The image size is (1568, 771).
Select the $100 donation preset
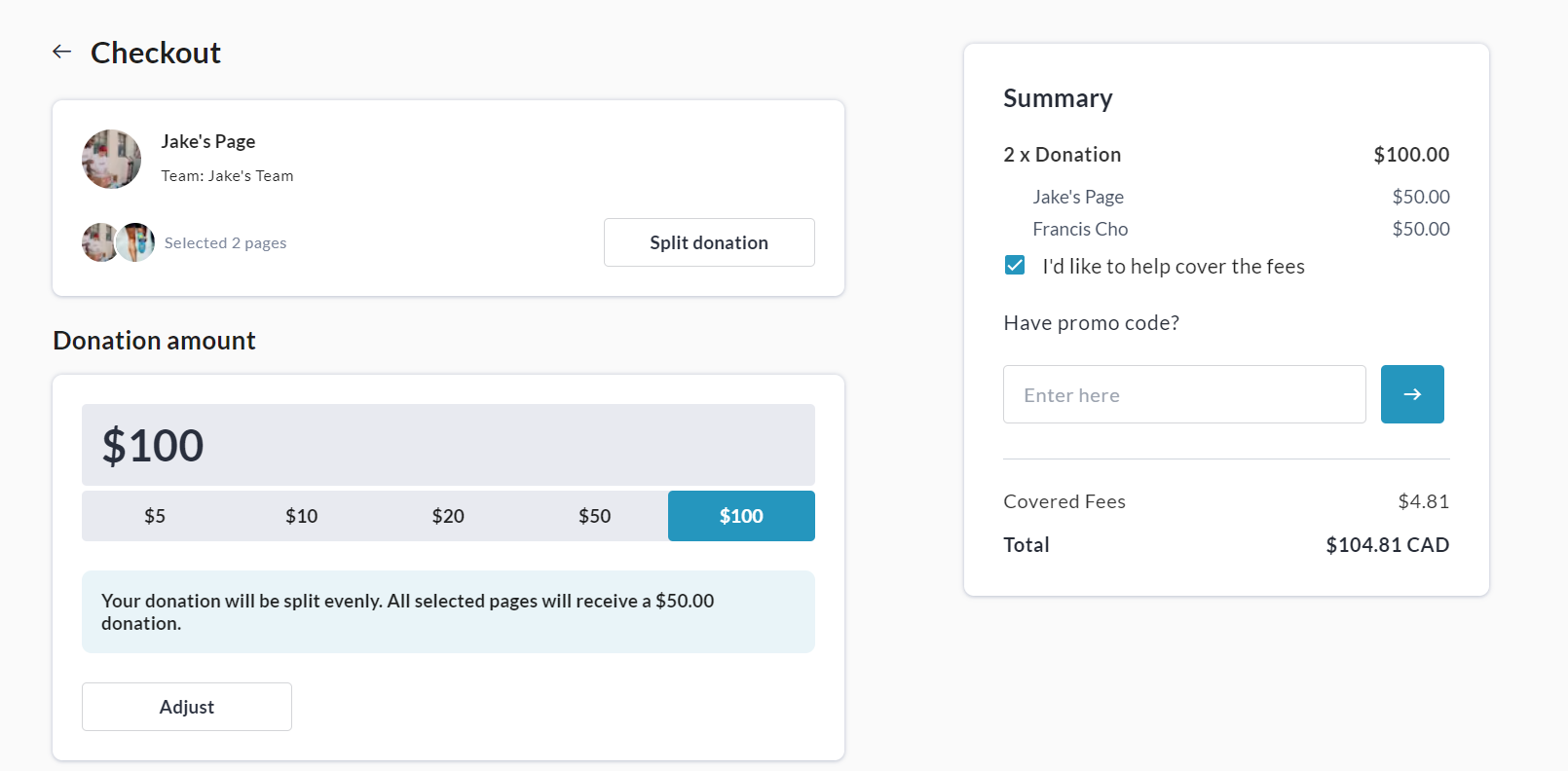[741, 516]
